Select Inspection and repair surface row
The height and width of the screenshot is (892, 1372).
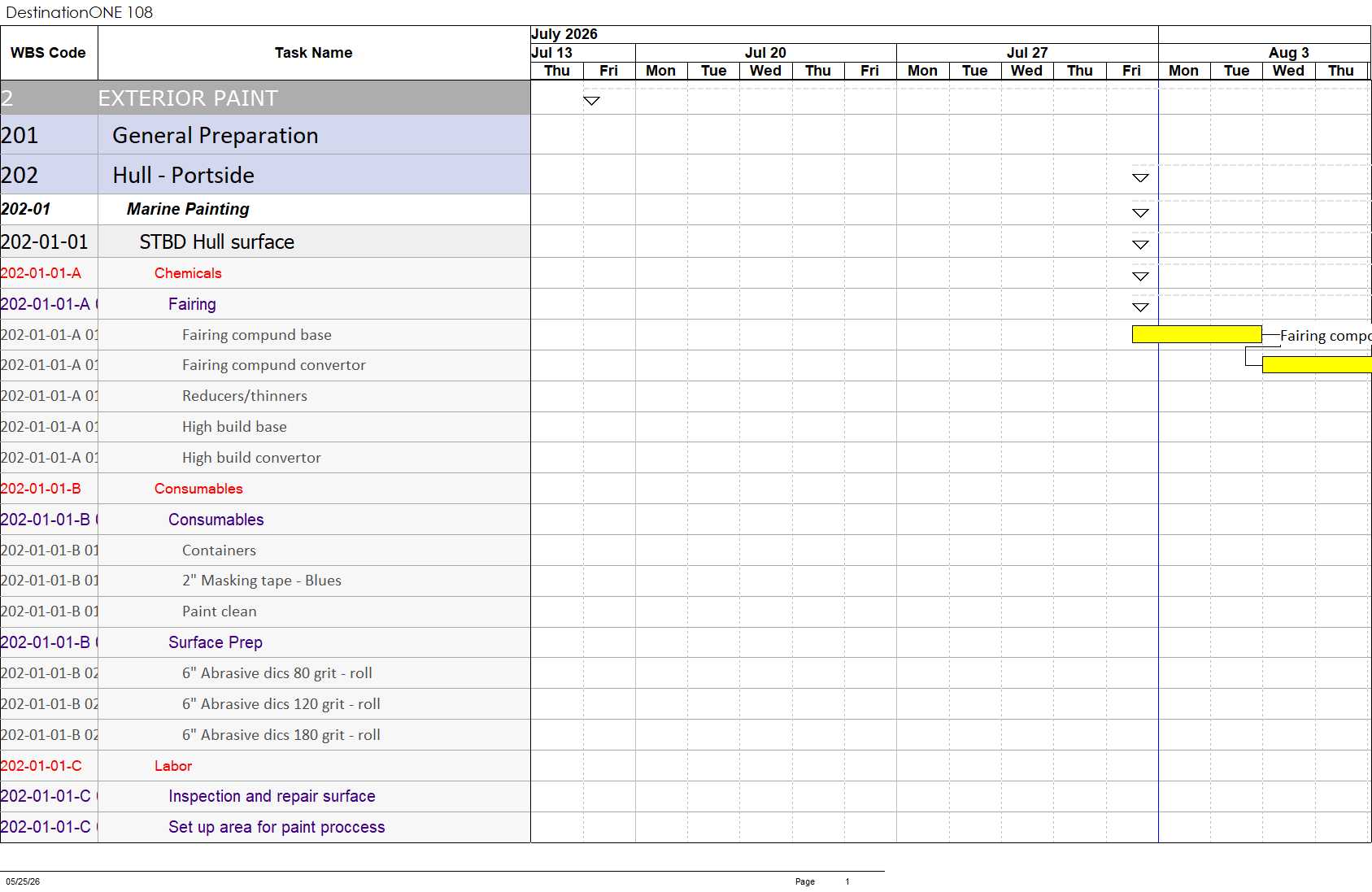pos(265,796)
